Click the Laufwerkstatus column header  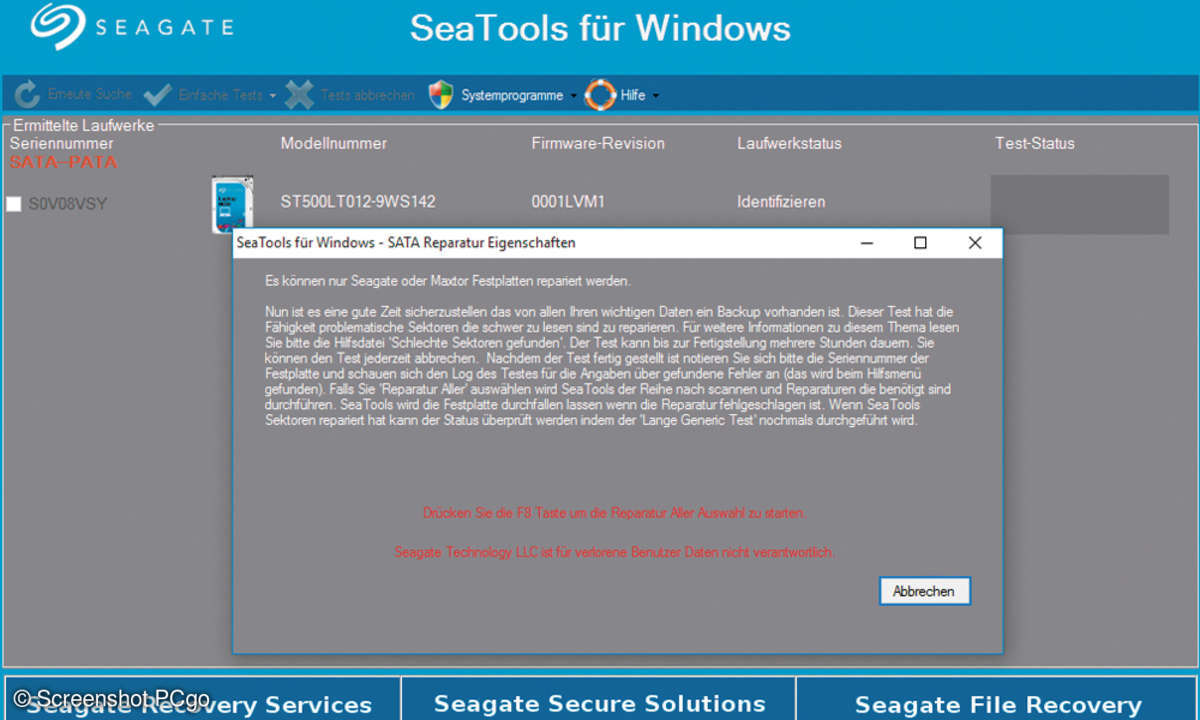[789, 143]
